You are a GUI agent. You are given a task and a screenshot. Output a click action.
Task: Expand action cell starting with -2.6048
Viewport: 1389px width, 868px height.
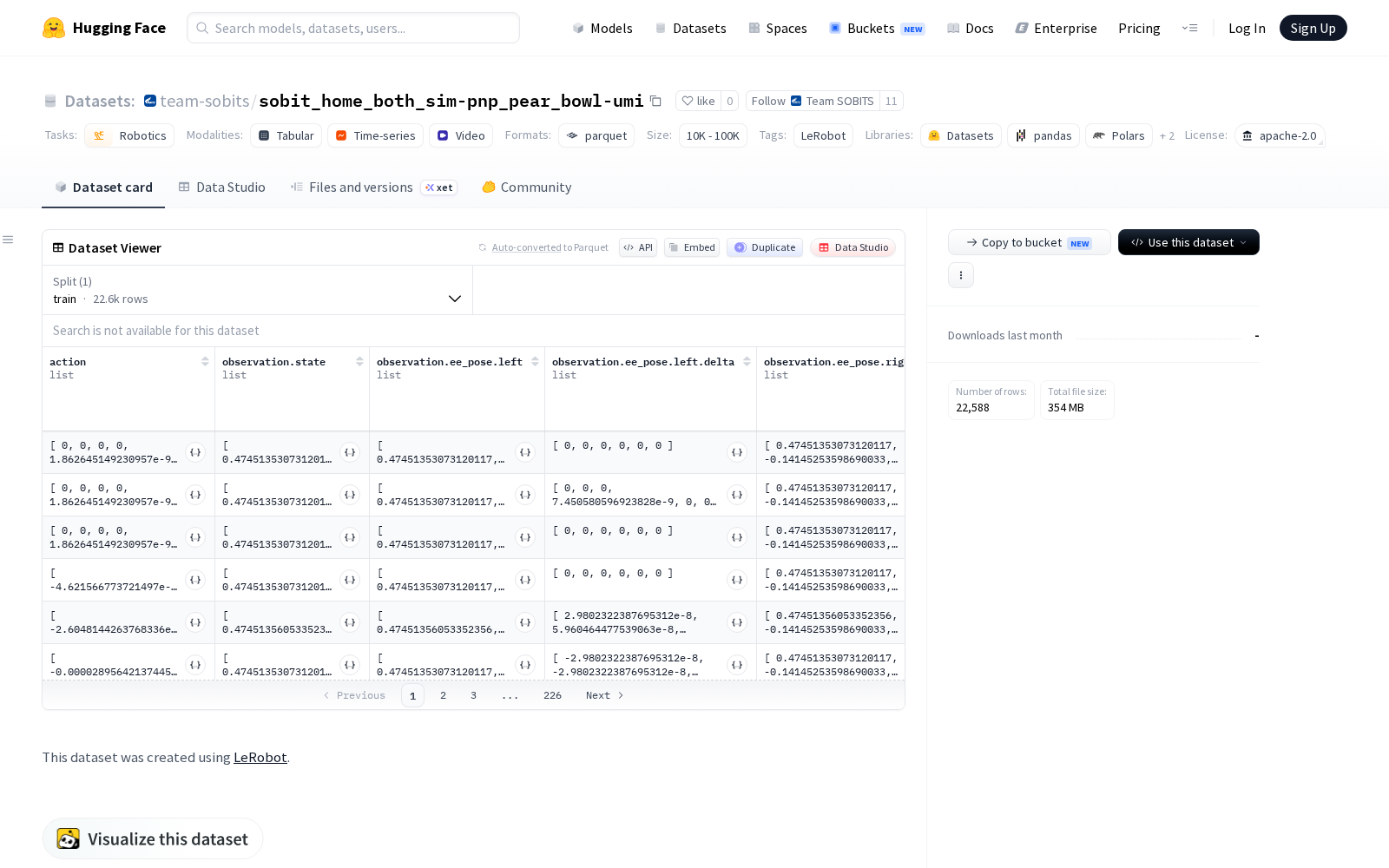tap(195, 622)
